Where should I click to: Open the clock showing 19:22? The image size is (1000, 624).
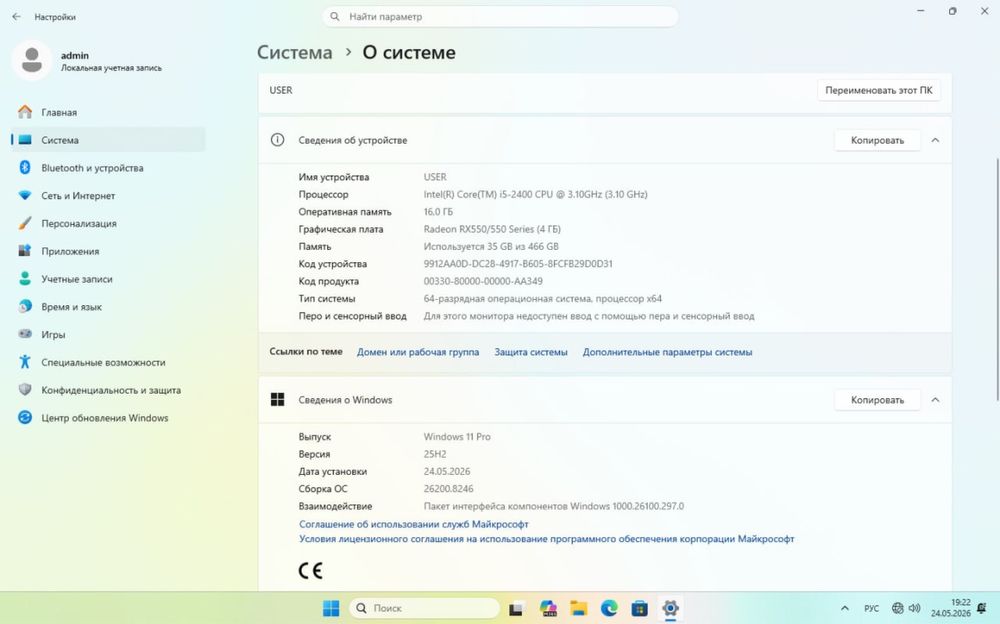tap(950, 608)
